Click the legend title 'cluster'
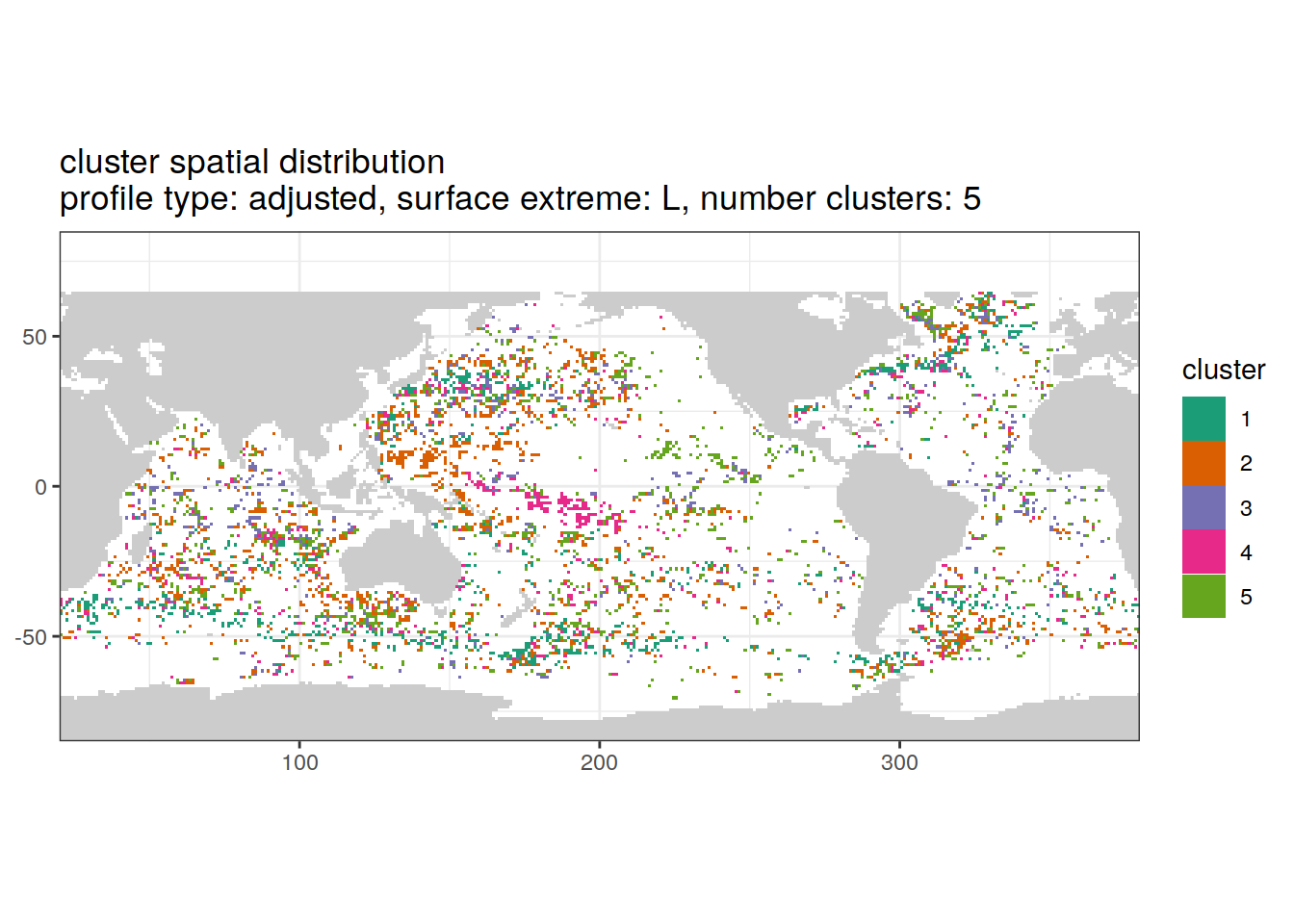This screenshot has width=1294, height=924. 1223,370
